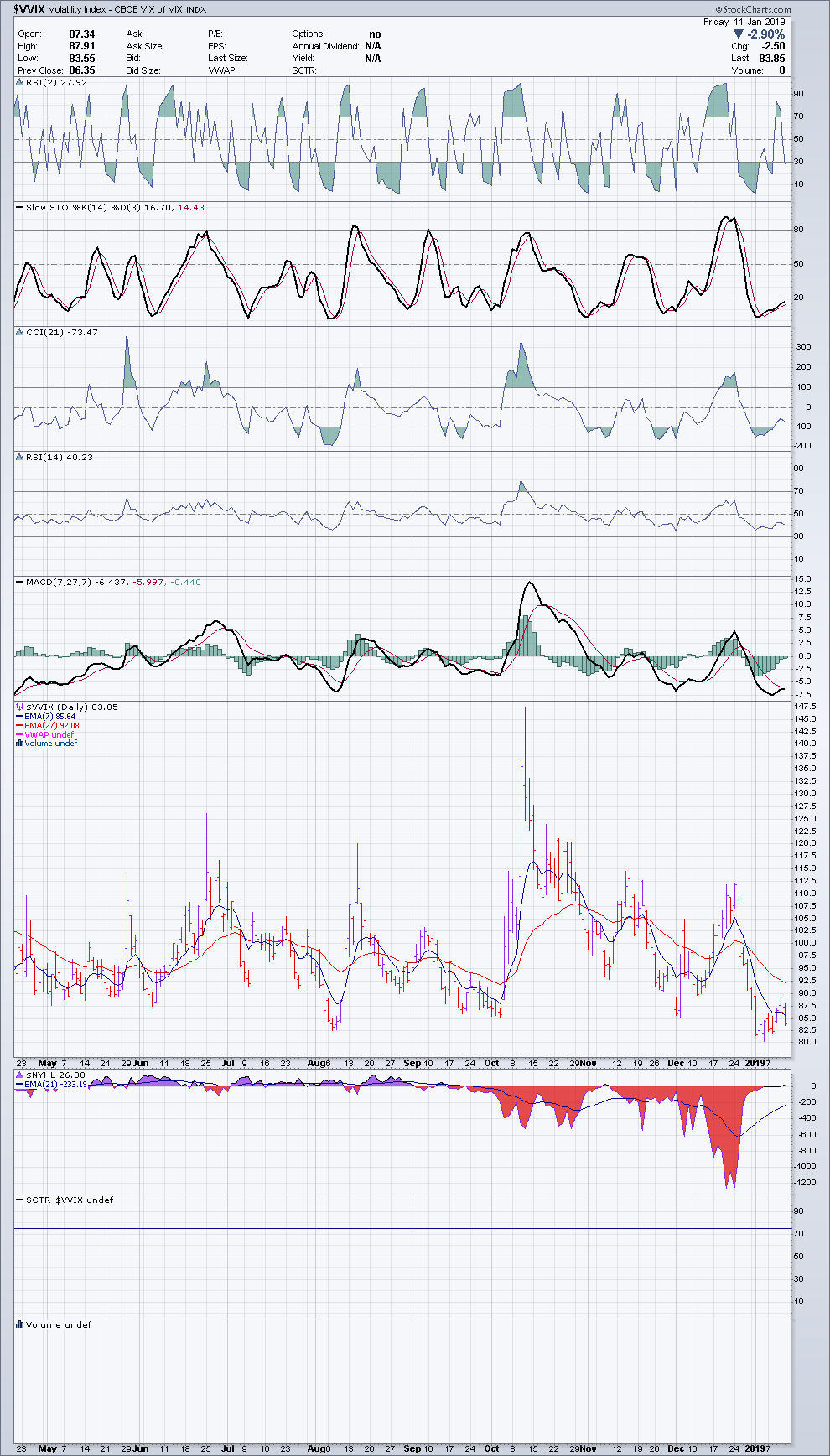Click the down arrow beside -2.90% change
Viewport: 830px width, 1456px height.
(x=738, y=34)
